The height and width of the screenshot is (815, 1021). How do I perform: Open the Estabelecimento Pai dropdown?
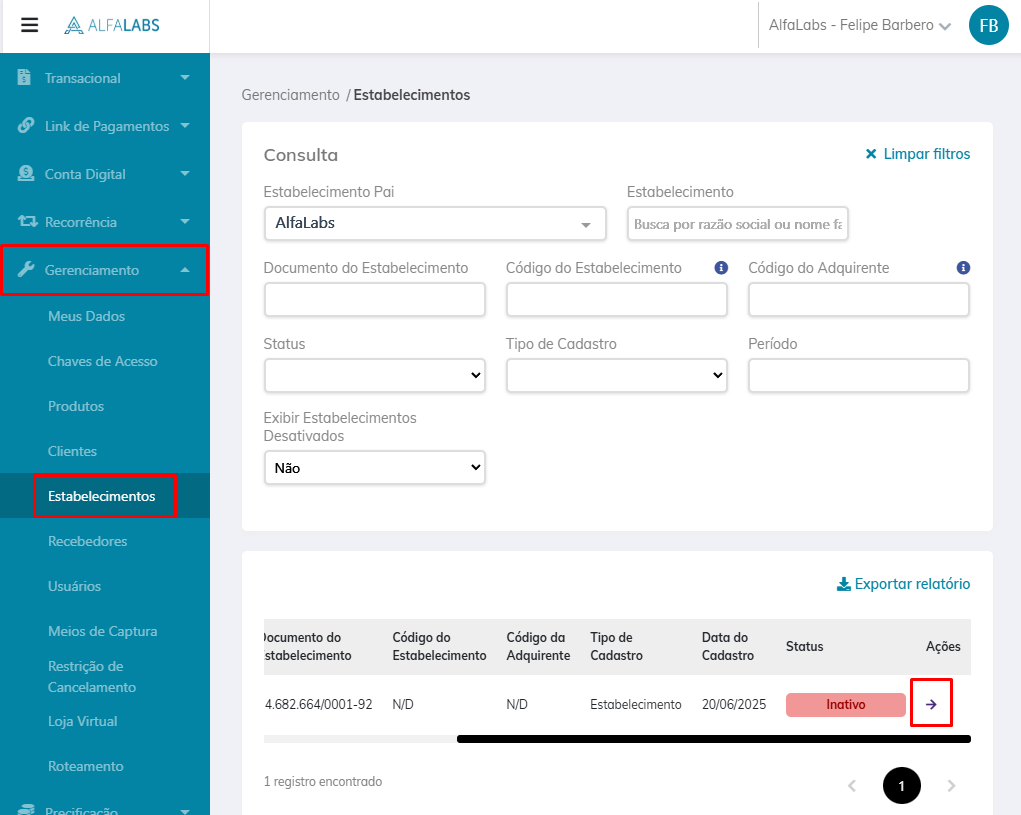click(435, 224)
